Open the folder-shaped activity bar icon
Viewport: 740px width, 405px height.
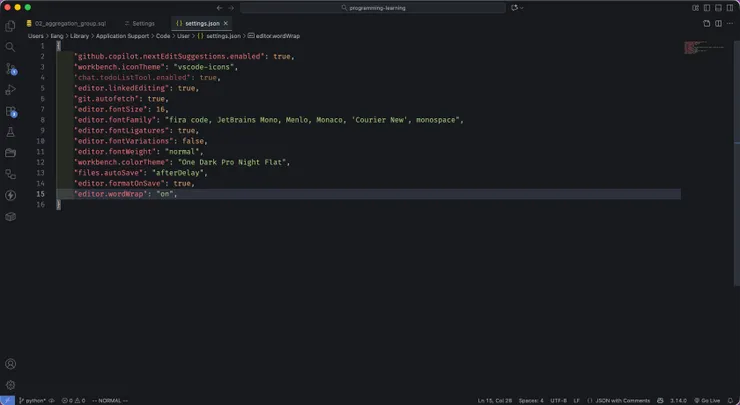point(10,153)
